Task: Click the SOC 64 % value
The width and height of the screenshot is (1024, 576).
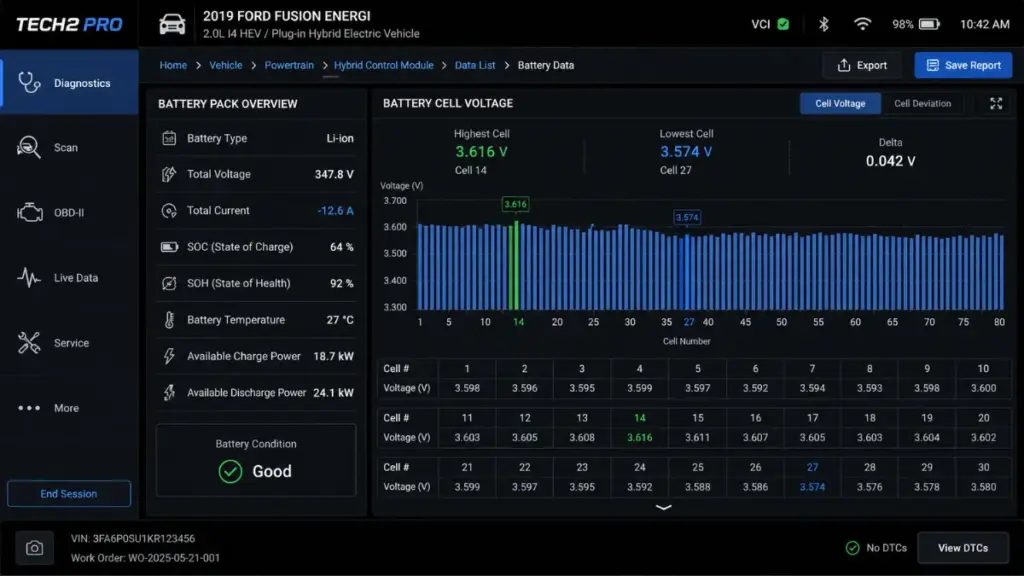Action: click(342, 247)
